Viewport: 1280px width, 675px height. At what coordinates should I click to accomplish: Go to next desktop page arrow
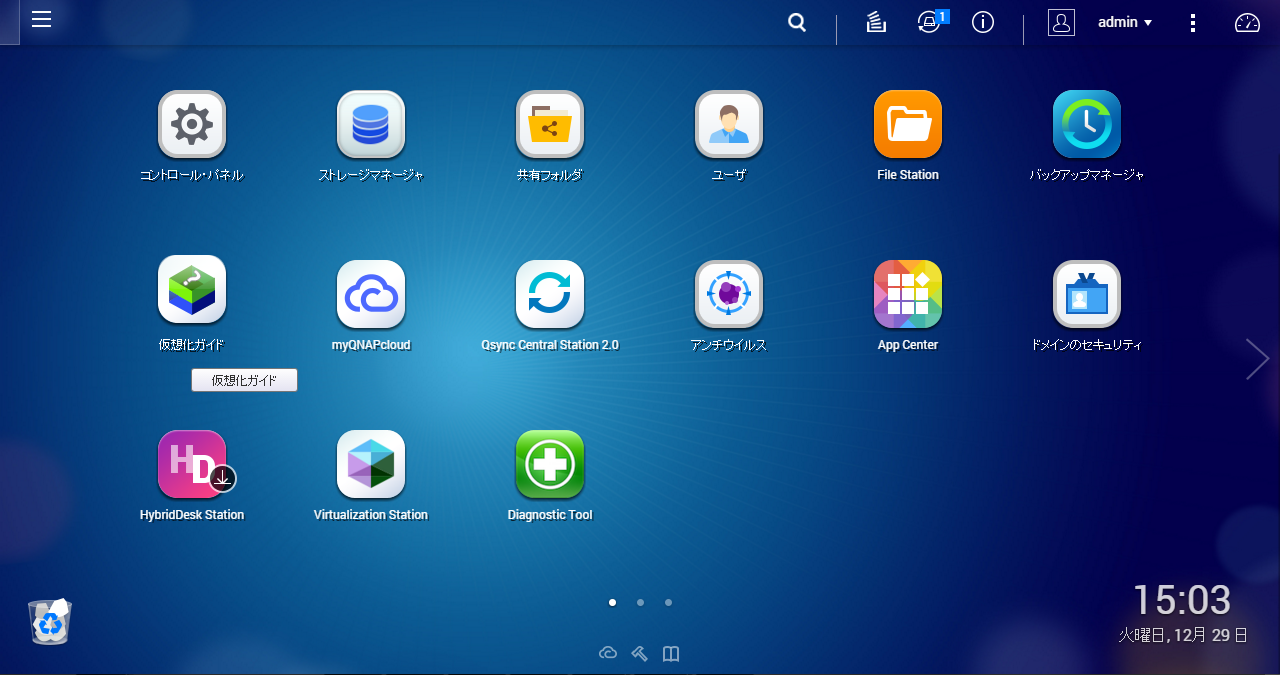point(1257,359)
